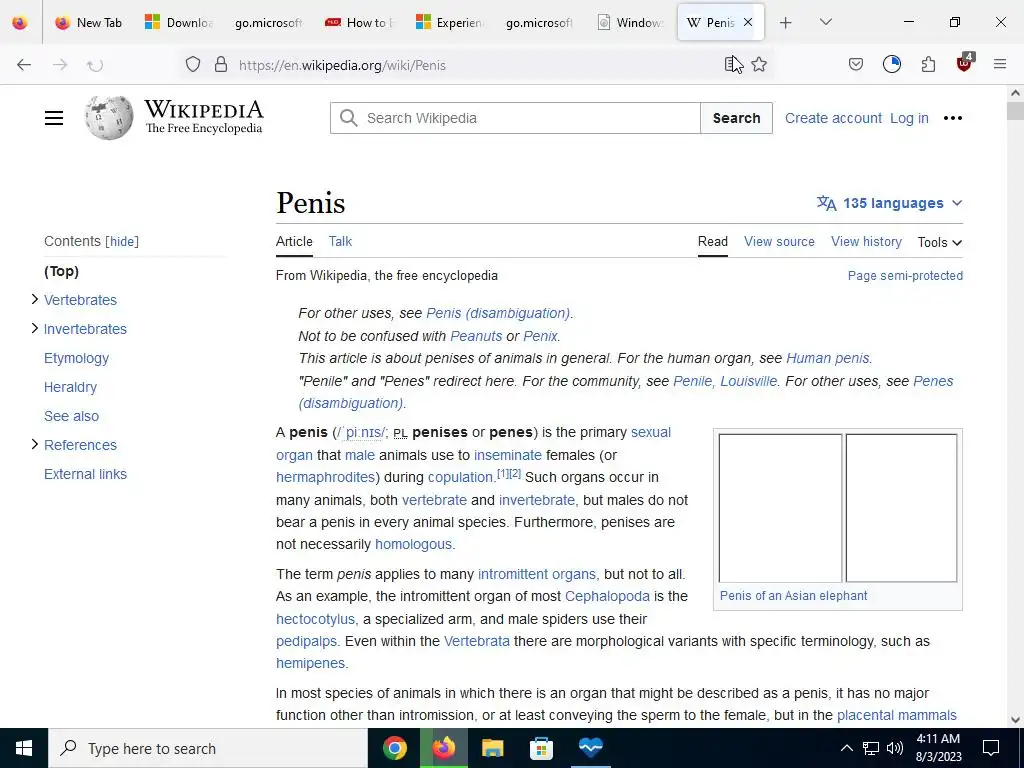Screen dimensions: 1024x768
Task: Click the scrollbar down arrow
Action: click(1015, 720)
